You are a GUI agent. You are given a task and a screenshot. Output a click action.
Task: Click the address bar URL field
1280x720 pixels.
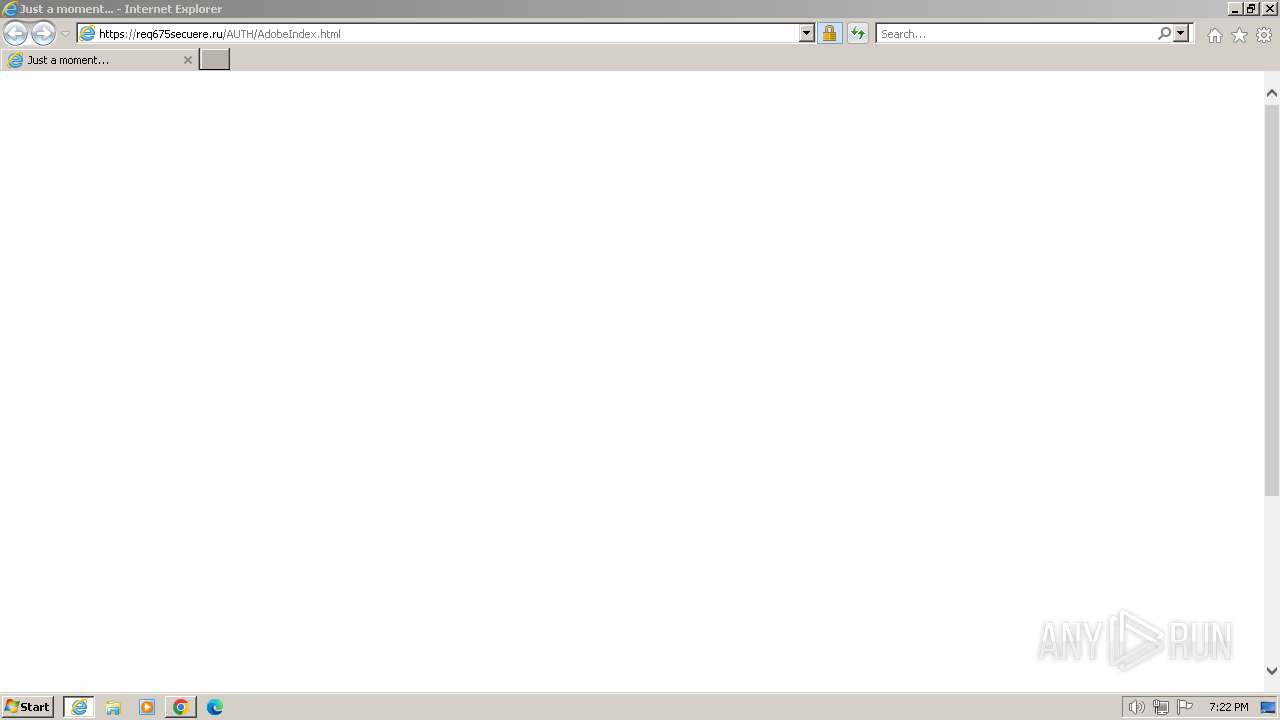[438, 33]
